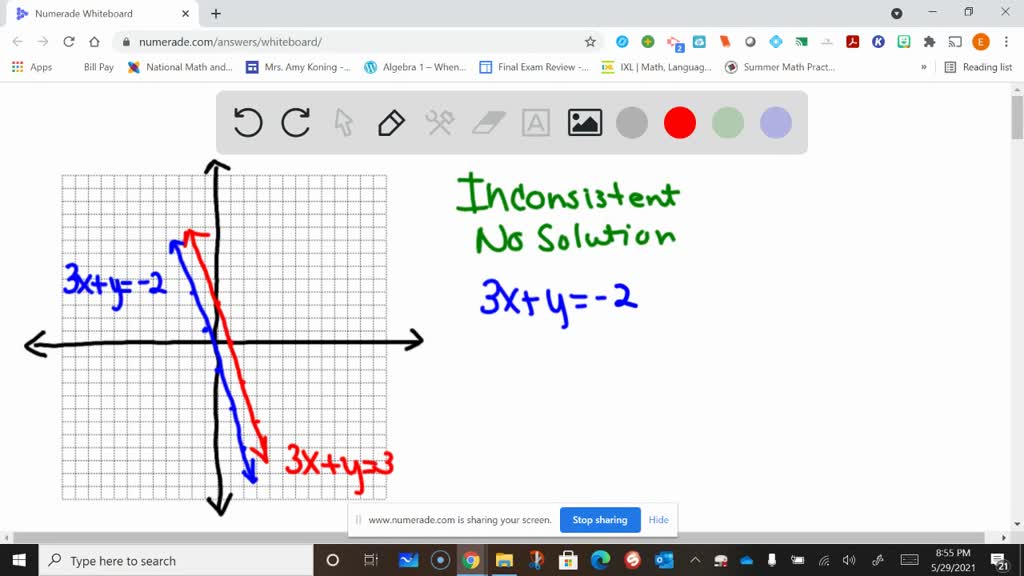Click the redo arrow in whiteboard toolbar
The height and width of the screenshot is (576, 1024).
point(295,123)
